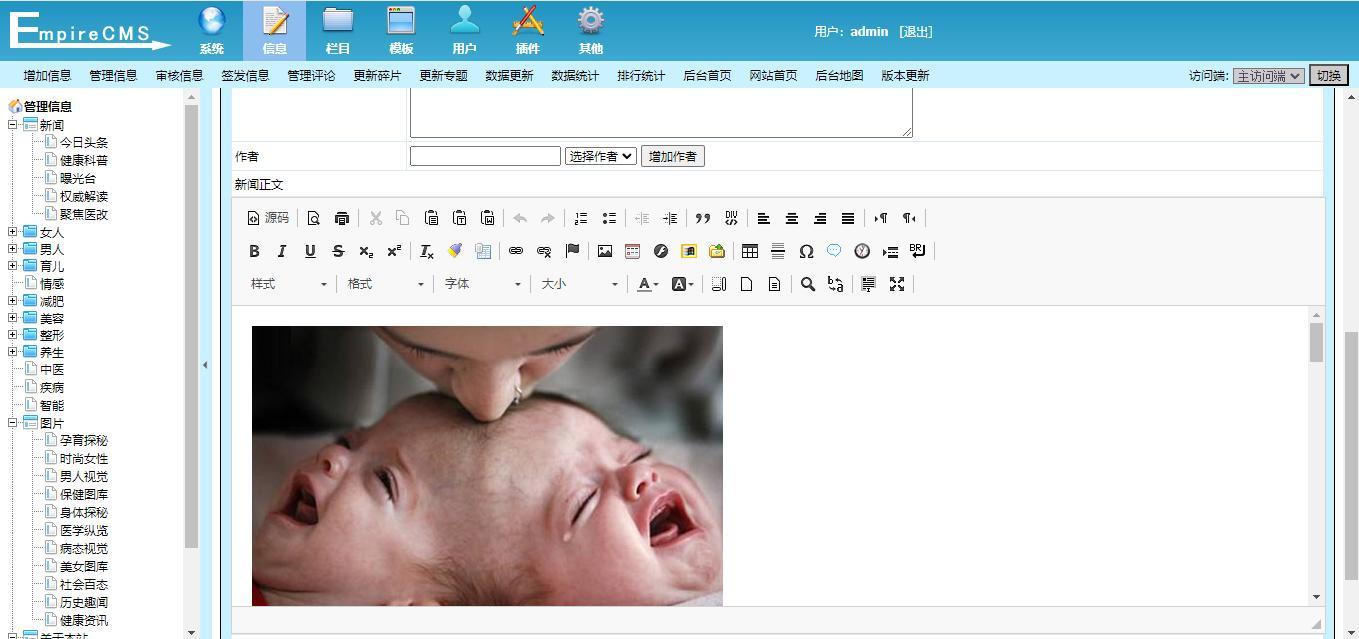Apply block quote formatting
Image resolution: width=1359 pixels, height=639 pixels.
pyautogui.click(x=703, y=218)
